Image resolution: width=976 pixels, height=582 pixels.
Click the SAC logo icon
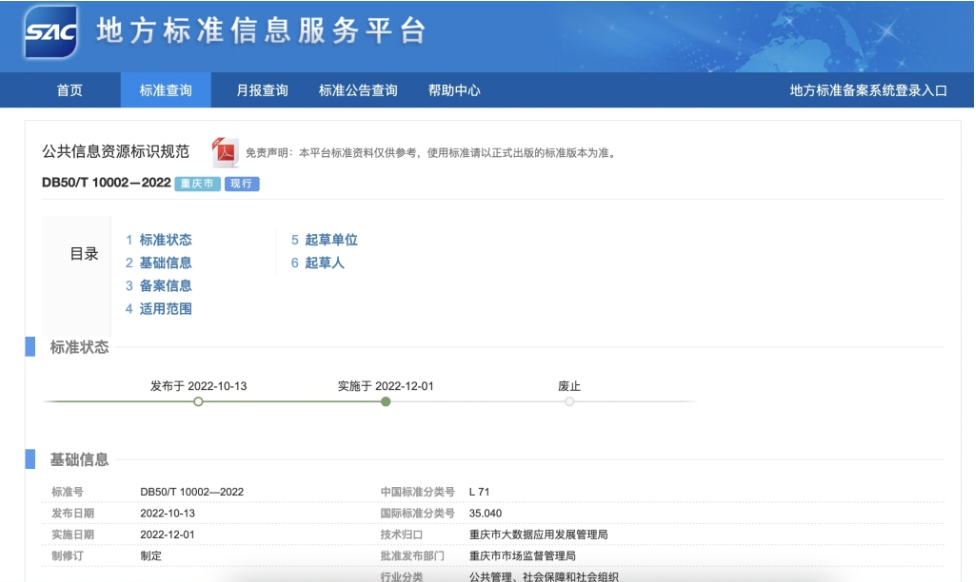tap(50, 31)
